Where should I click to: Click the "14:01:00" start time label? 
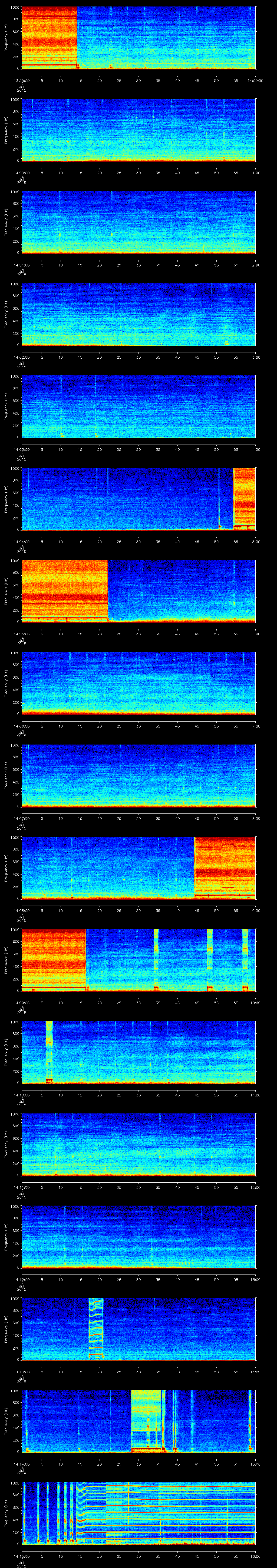coord(21,265)
